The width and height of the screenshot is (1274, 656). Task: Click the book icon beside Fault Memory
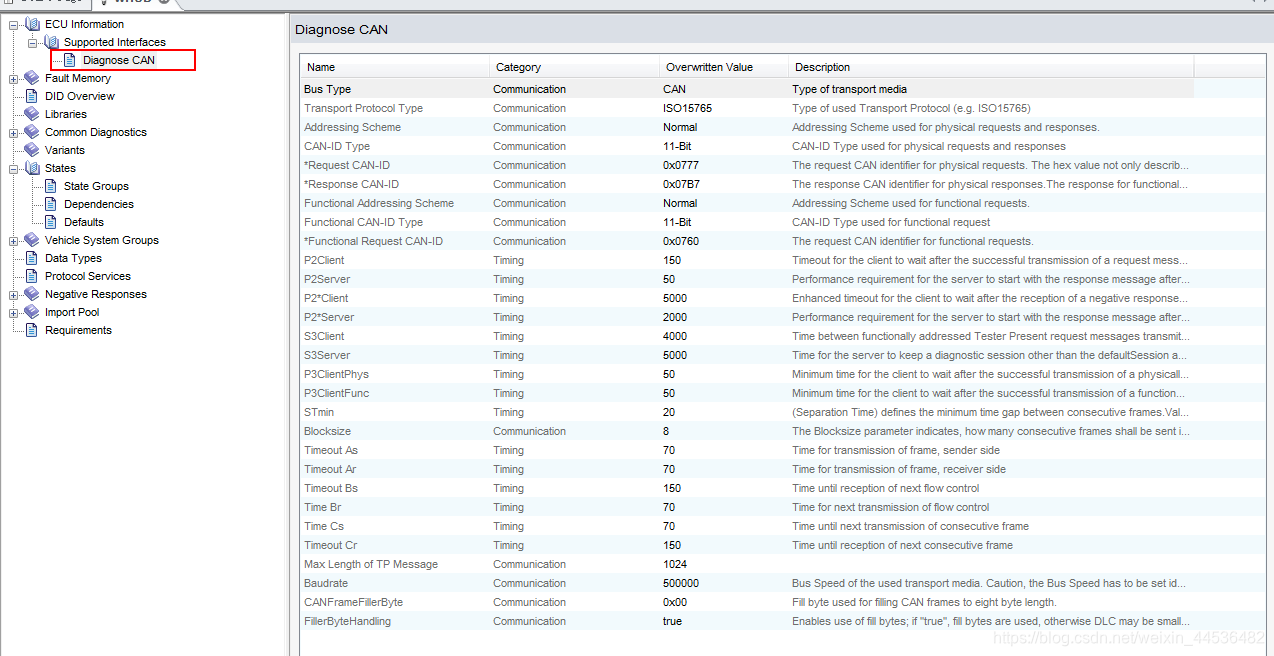pyautogui.click(x=31, y=78)
